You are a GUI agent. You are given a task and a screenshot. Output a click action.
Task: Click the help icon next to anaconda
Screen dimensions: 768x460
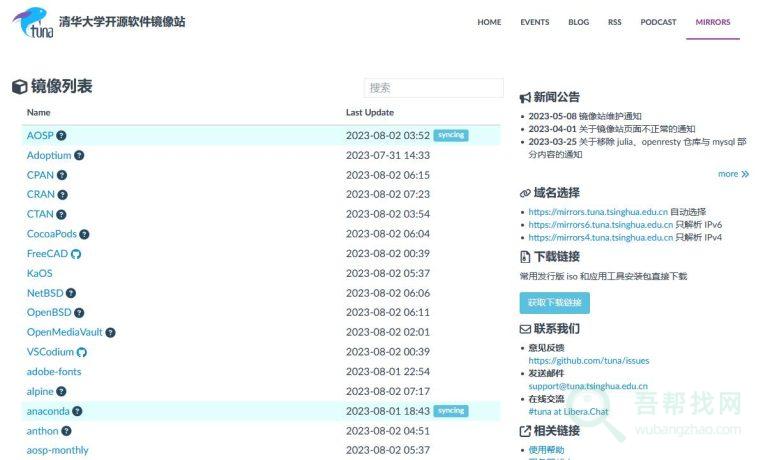pos(77,411)
